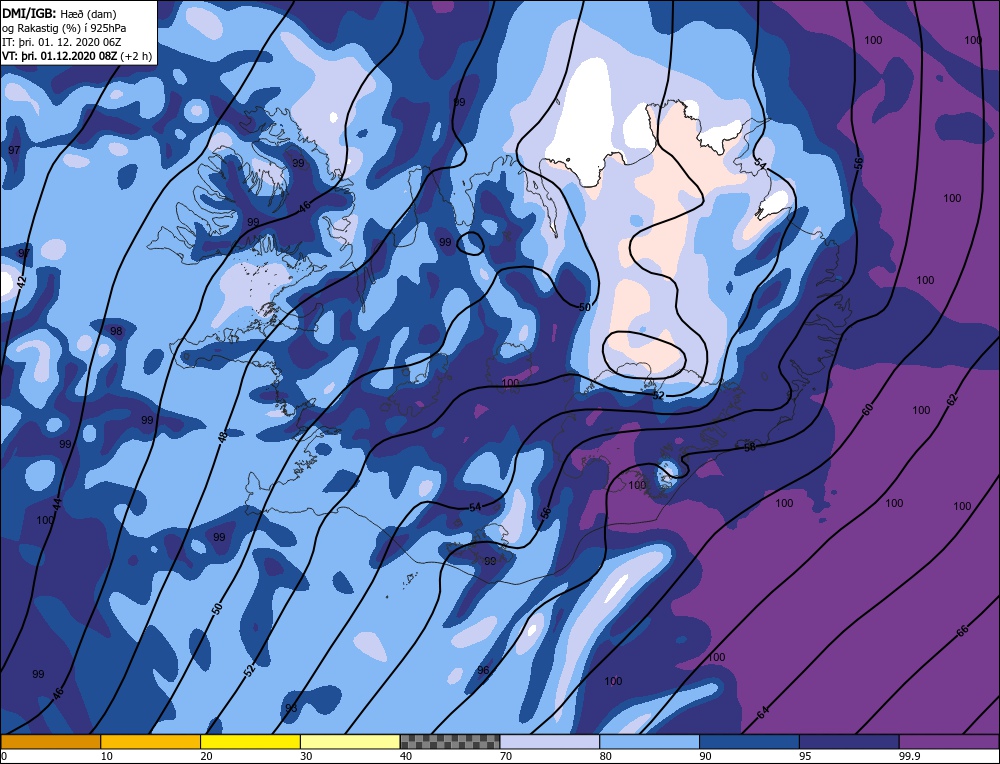1000x764 pixels.
Task: Click the '62' contour line label
Action: pos(952,400)
